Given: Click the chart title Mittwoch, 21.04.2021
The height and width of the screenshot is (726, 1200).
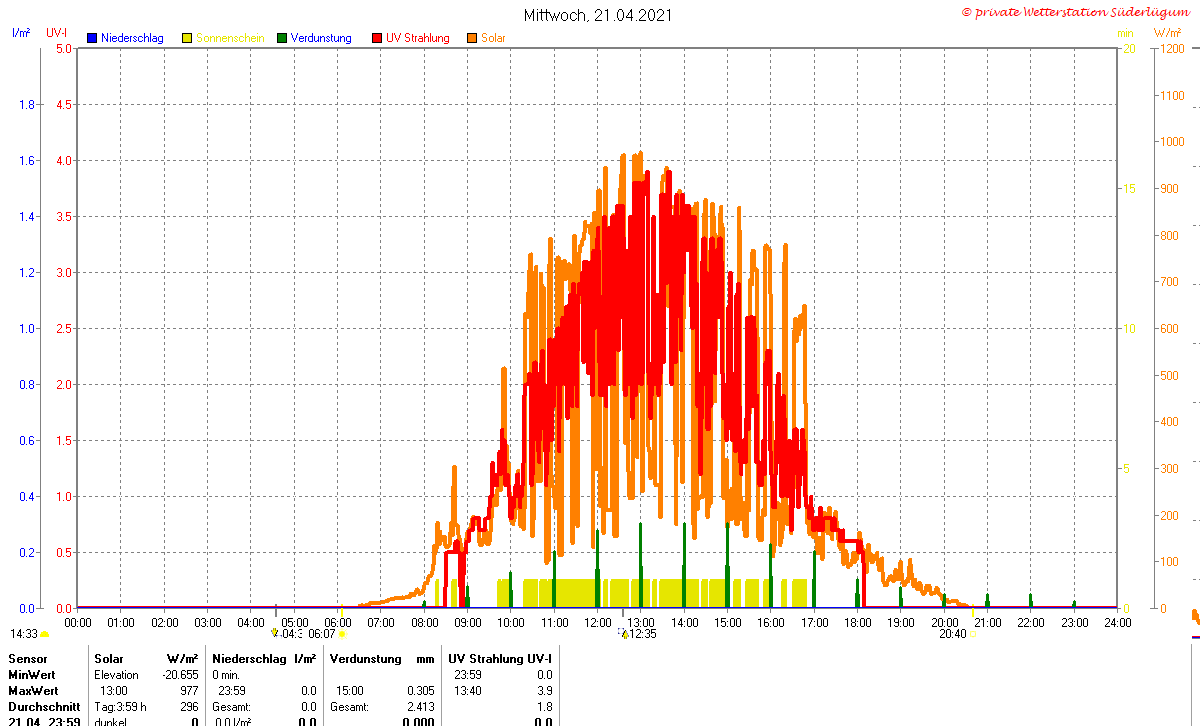Looking at the screenshot, I should pyautogui.click(x=598, y=15).
